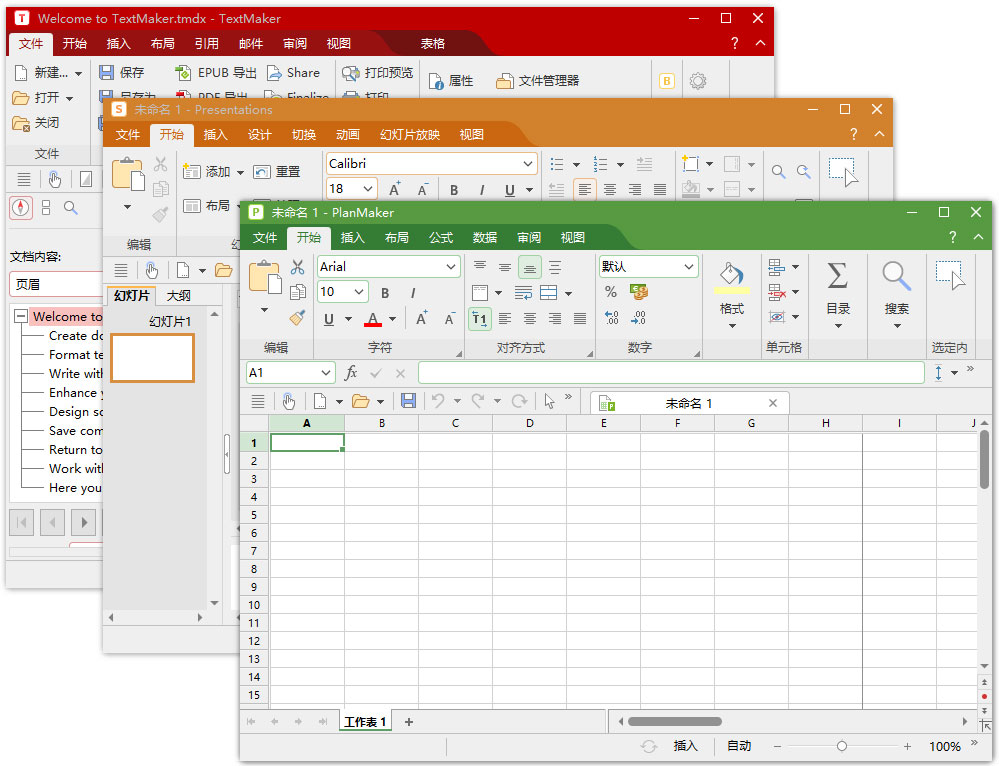Image resolution: width=999 pixels, height=766 pixels.
Task: Click the Copy icon in PlanMaker ribbon
Action: tap(298, 292)
